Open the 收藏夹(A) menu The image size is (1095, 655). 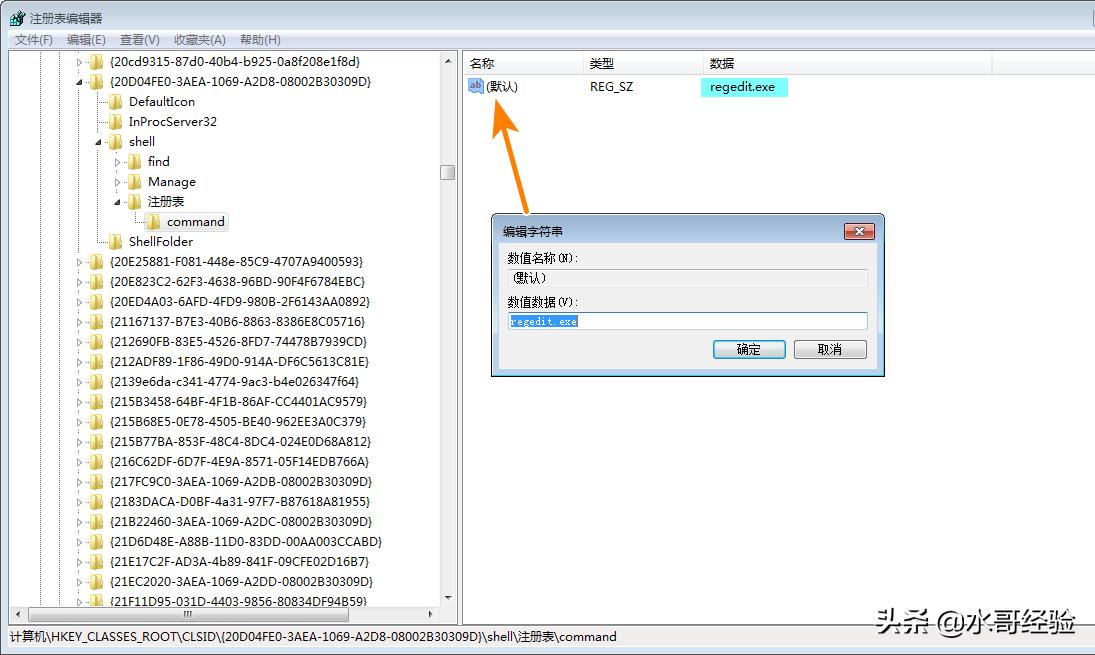200,40
